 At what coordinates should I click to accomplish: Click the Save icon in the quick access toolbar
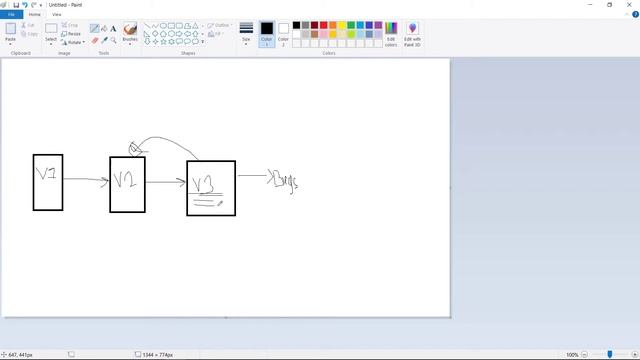click(16, 5)
